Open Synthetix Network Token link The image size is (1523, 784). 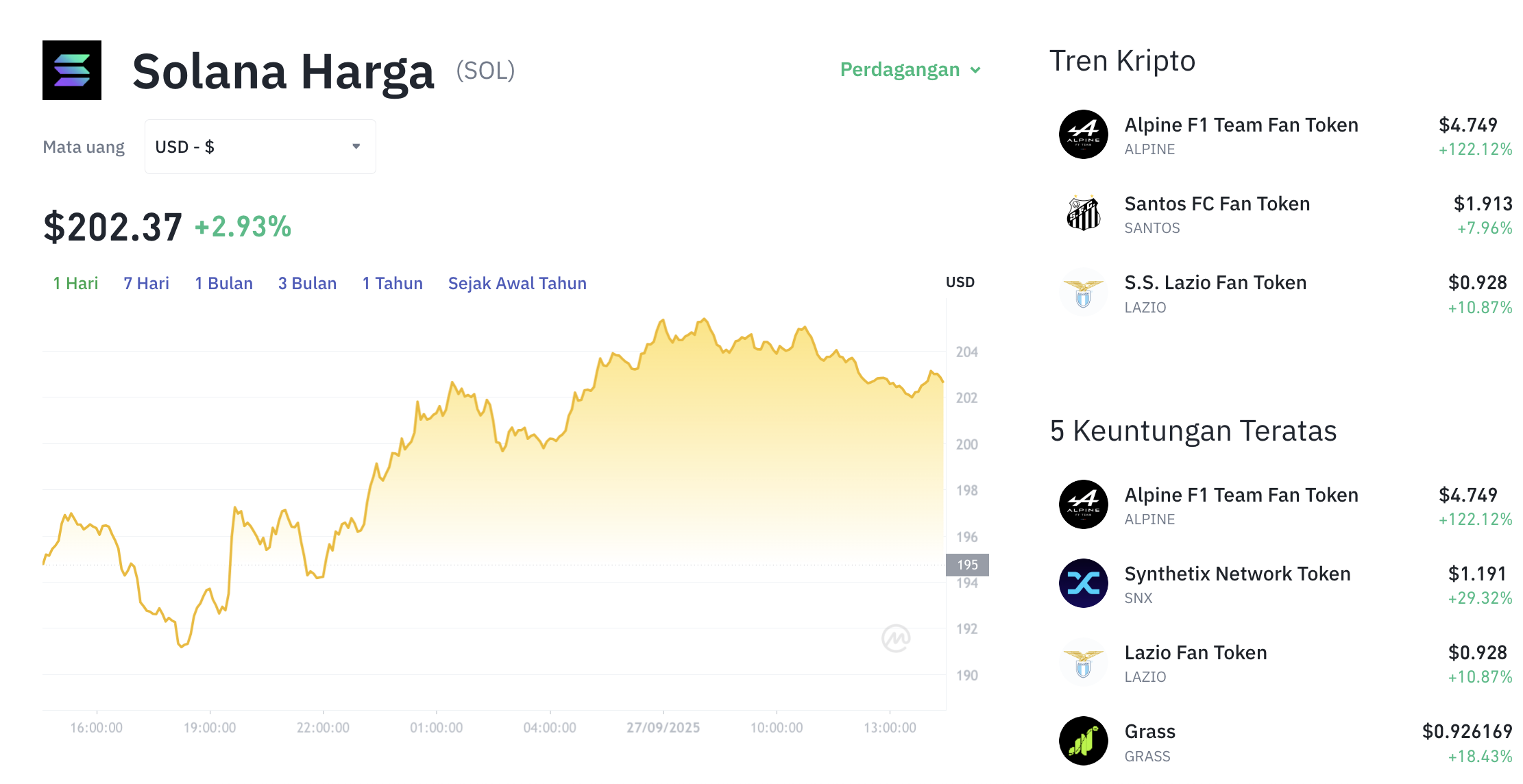pyautogui.click(x=1237, y=574)
